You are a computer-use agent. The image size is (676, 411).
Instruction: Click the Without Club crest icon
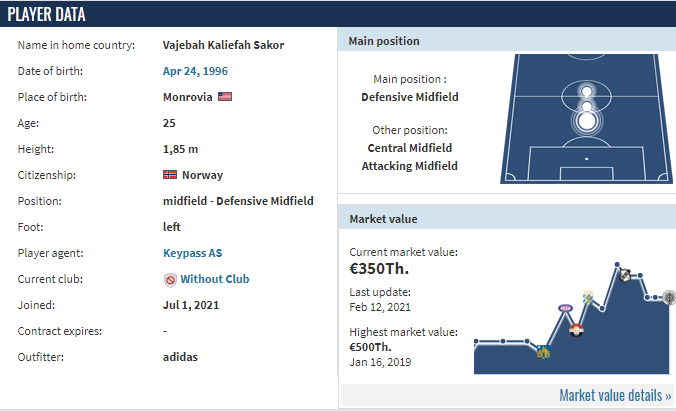click(x=170, y=280)
